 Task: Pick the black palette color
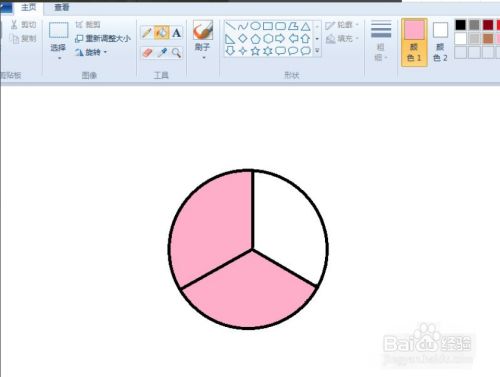(460, 25)
